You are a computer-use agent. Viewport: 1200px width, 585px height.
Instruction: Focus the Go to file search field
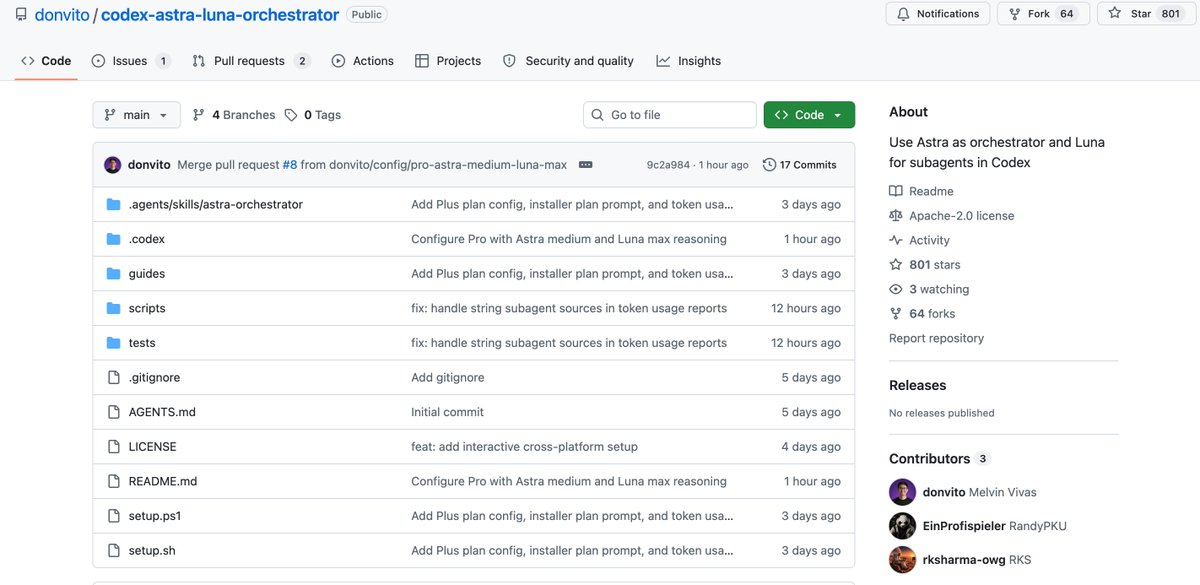(670, 115)
